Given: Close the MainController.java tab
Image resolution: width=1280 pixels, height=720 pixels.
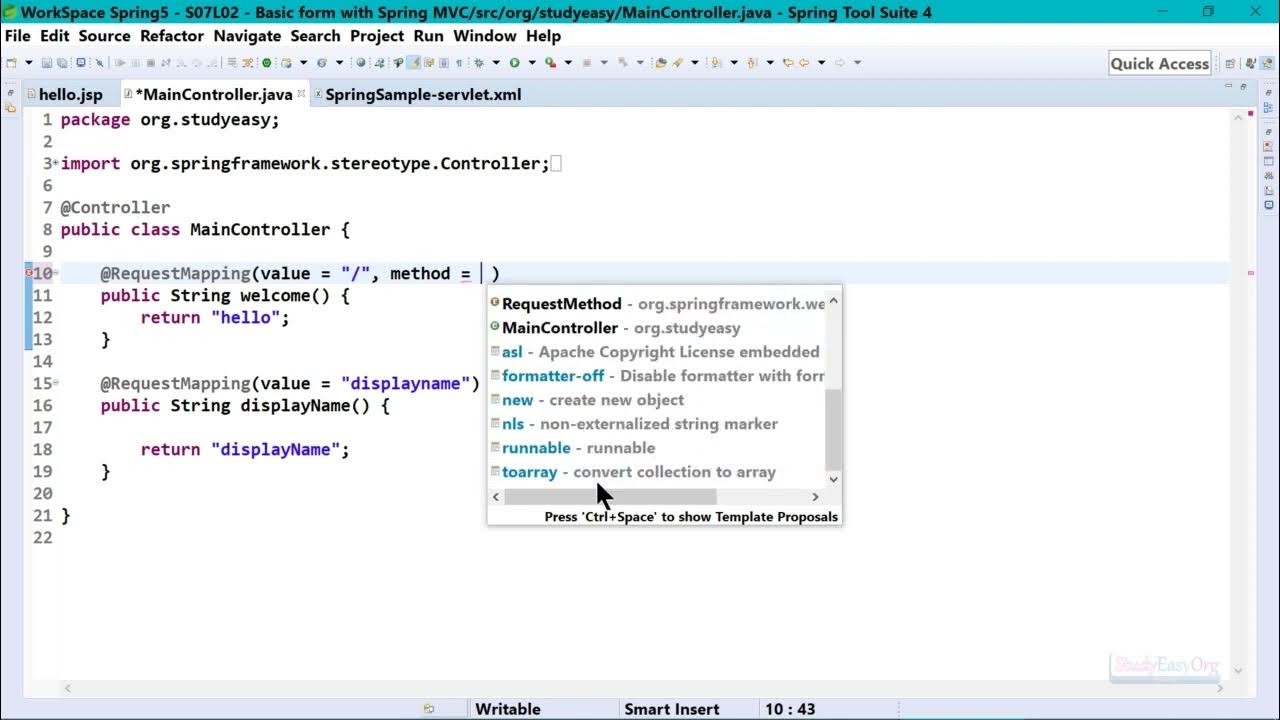Looking at the screenshot, I should (301, 94).
